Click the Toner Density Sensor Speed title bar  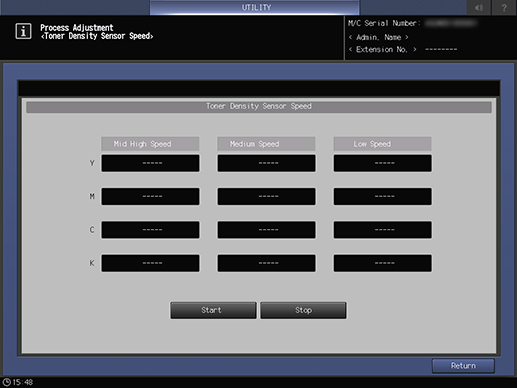pos(259,107)
